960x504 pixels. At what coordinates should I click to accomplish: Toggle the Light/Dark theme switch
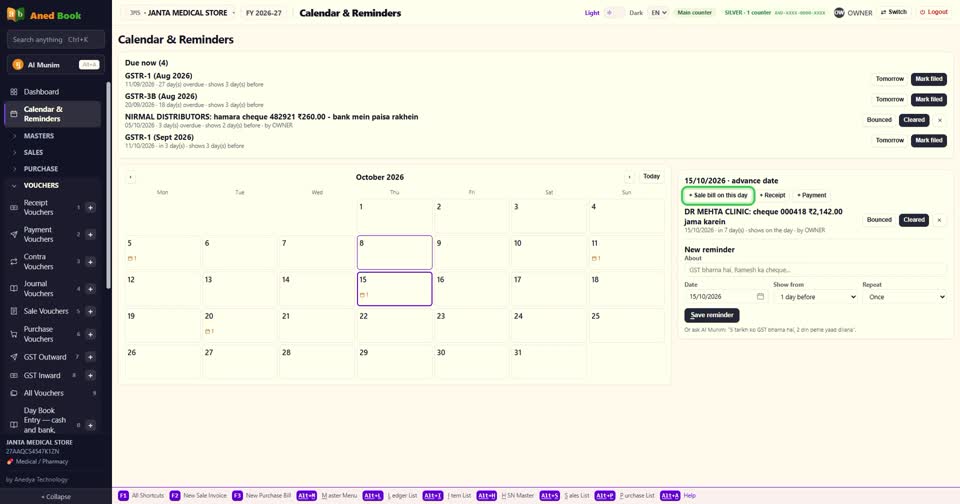coord(614,12)
